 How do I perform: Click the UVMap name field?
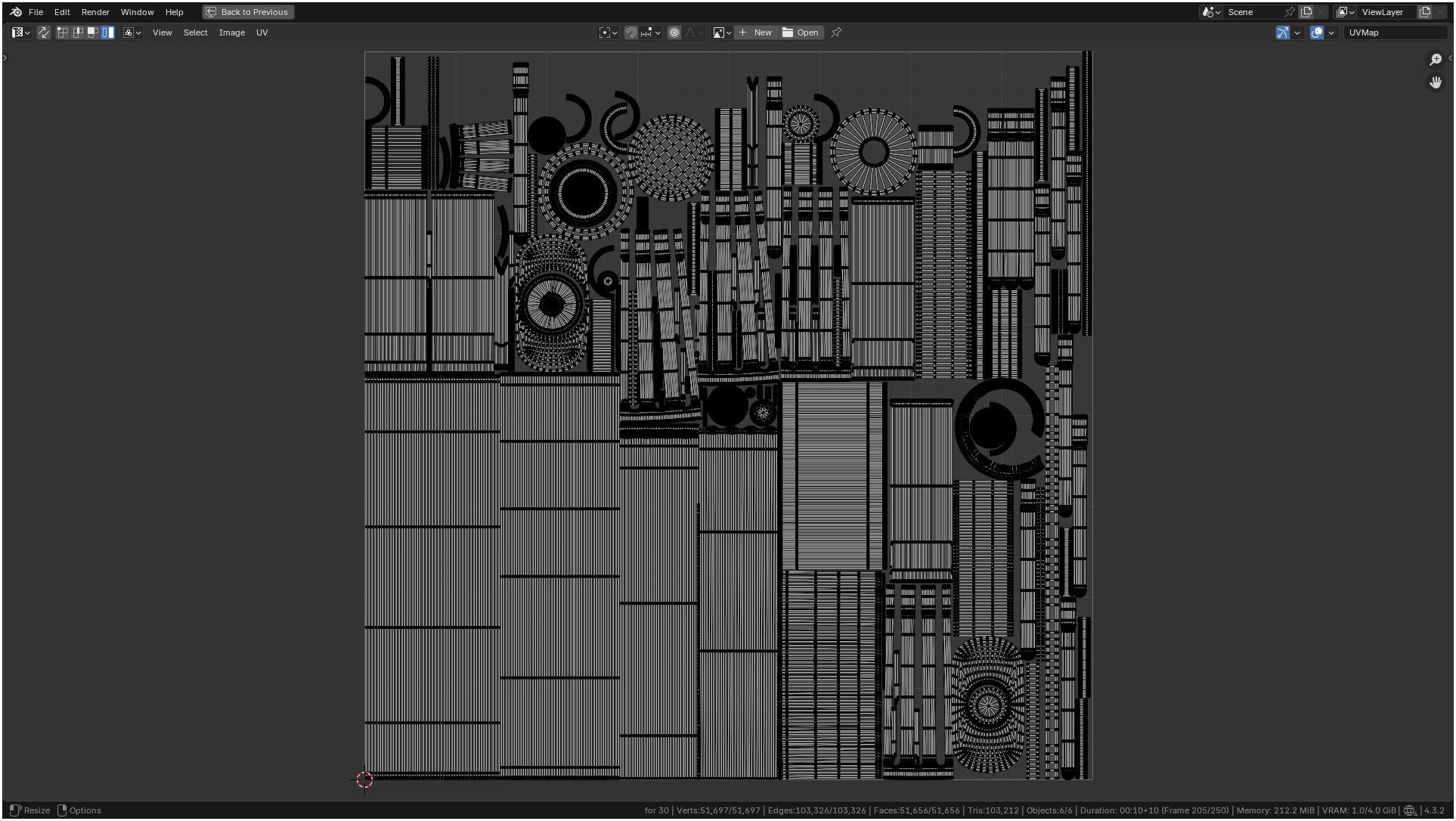click(x=1393, y=33)
